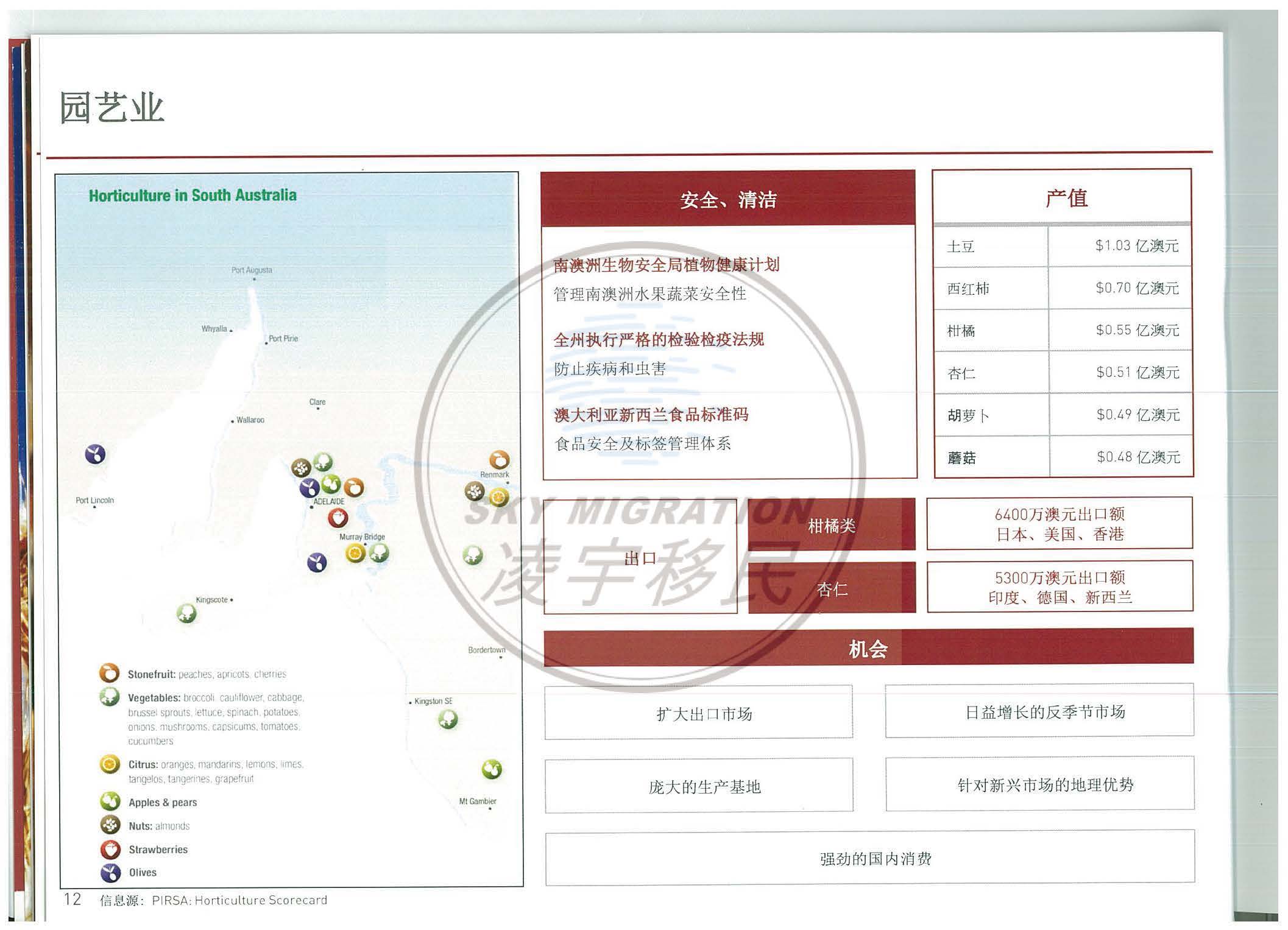
Task: Select the vegetable marker beside Murray Bridge citrus
Action: pyautogui.click(x=379, y=553)
